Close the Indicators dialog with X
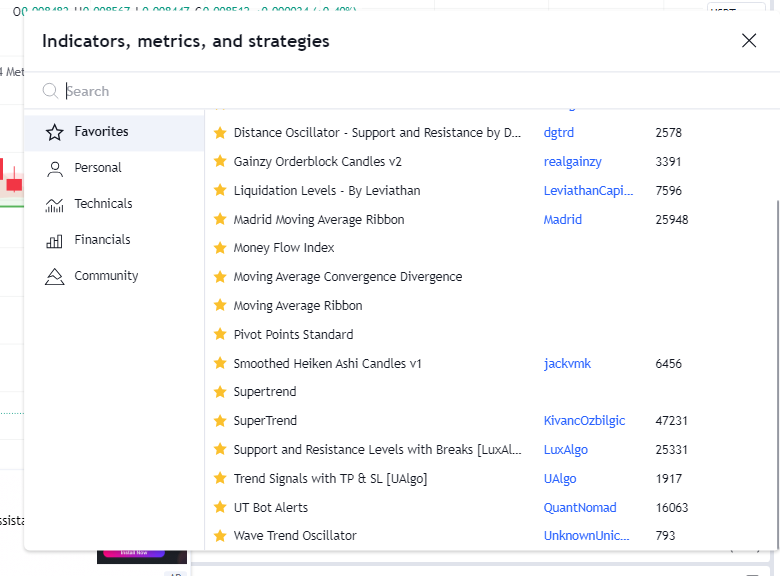The height and width of the screenshot is (576, 780). coord(749,40)
